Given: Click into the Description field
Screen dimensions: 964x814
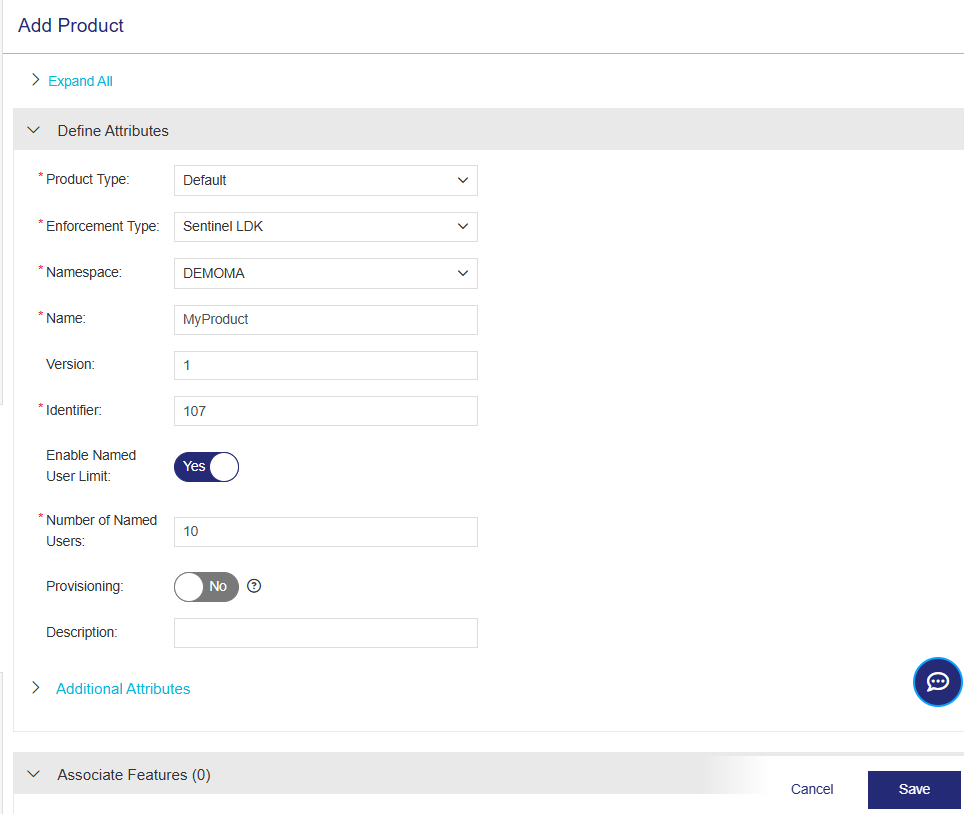Looking at the screenshot, I should tap(325, 633).
